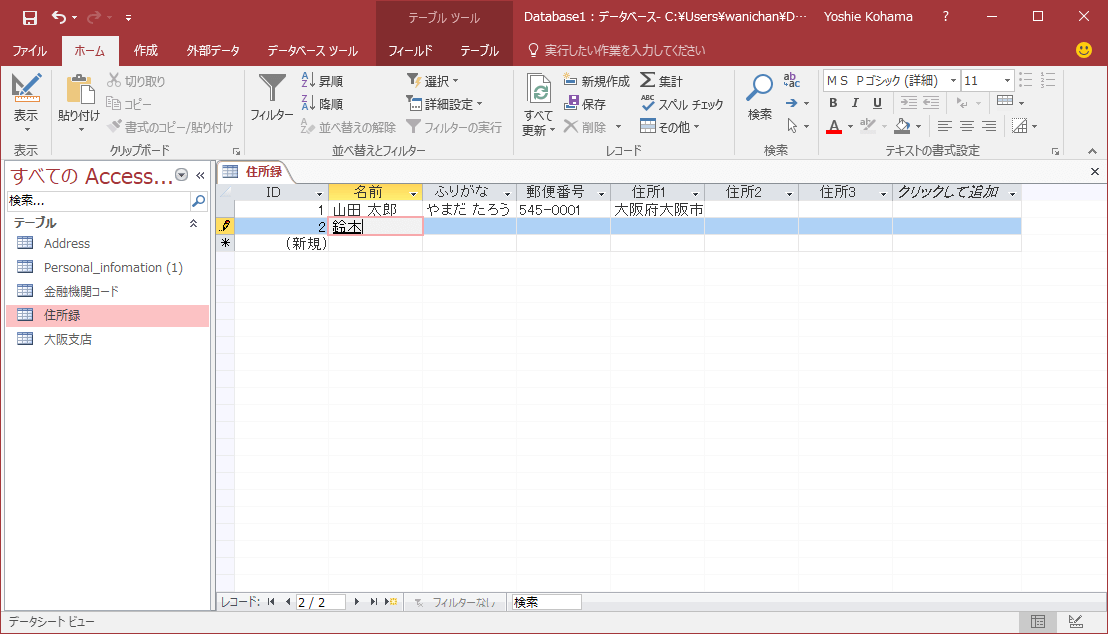Image resolution: width=1108 pixels, height=634 pixels.
Task: Toggle Bold formatting
Action: pos(833,103)
